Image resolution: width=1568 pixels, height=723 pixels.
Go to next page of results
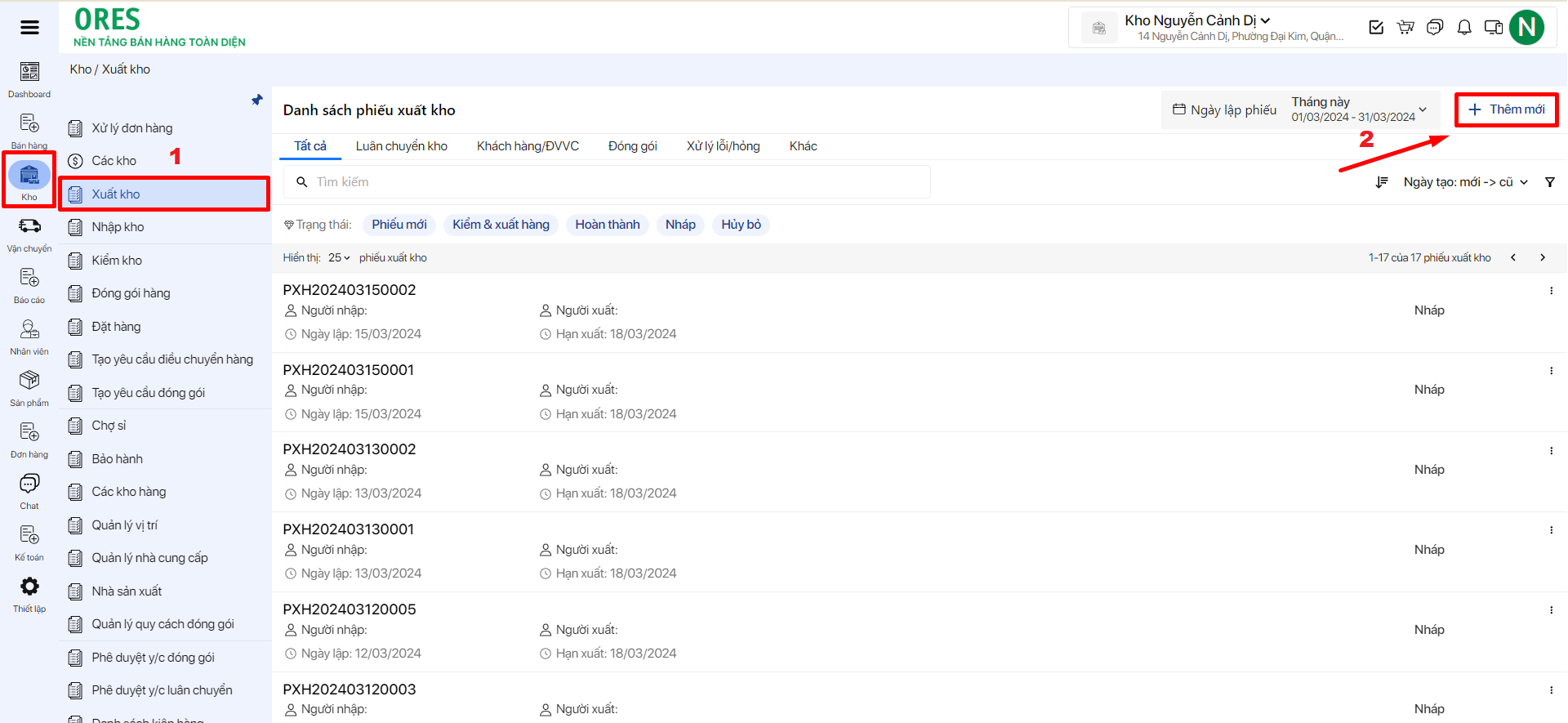1543,257
